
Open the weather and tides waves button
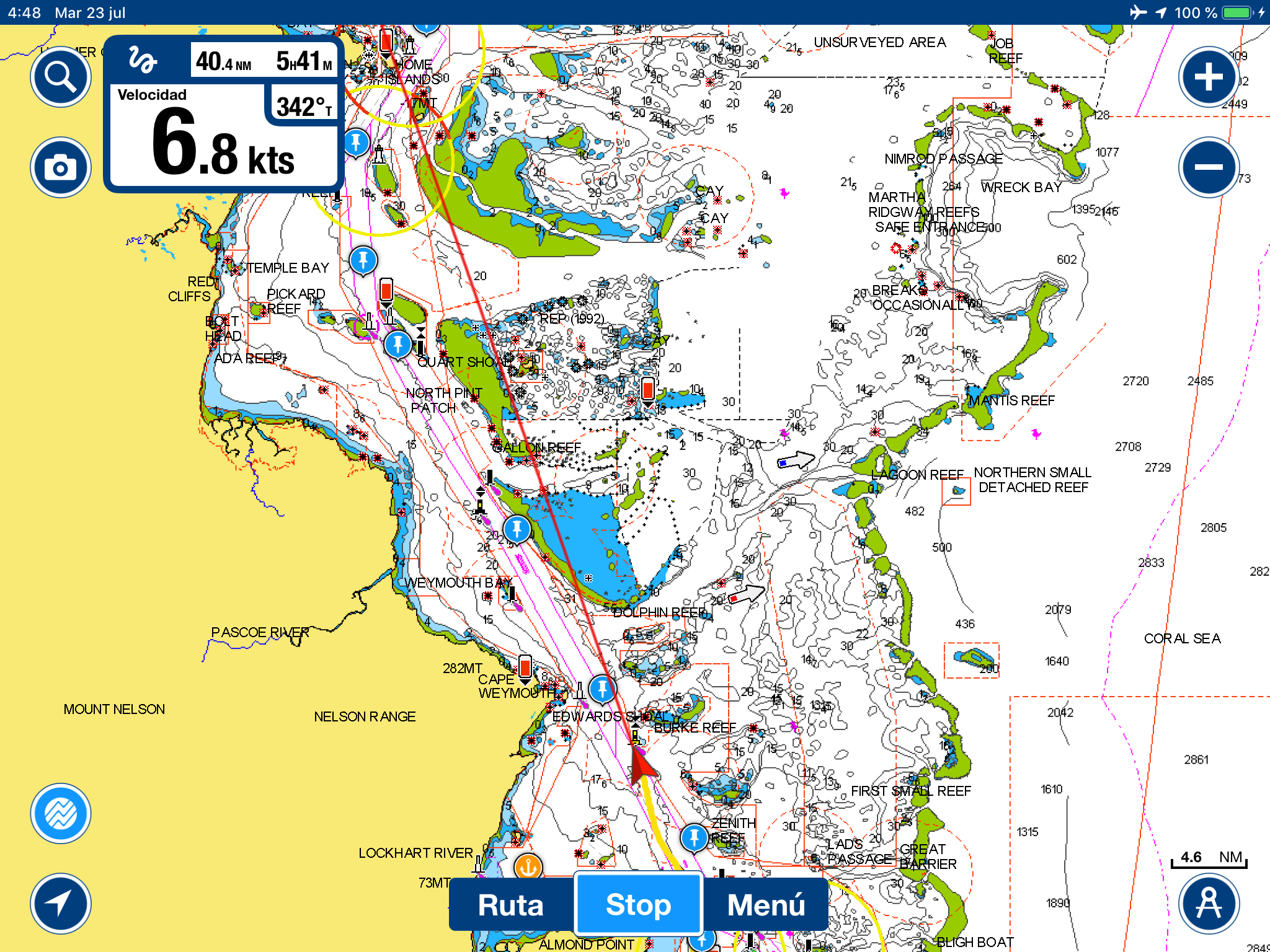[x=61, y=813]
